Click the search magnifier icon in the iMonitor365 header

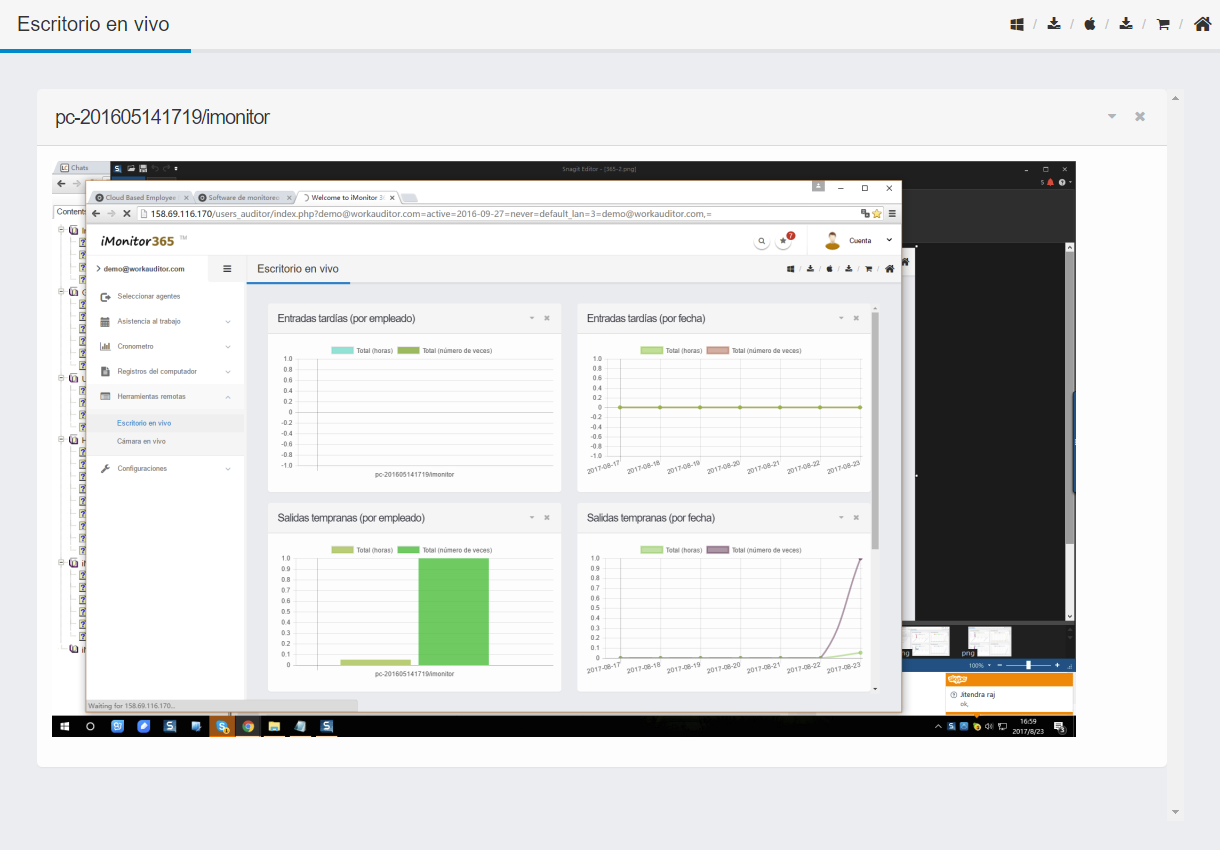click(x=761, y=241)
